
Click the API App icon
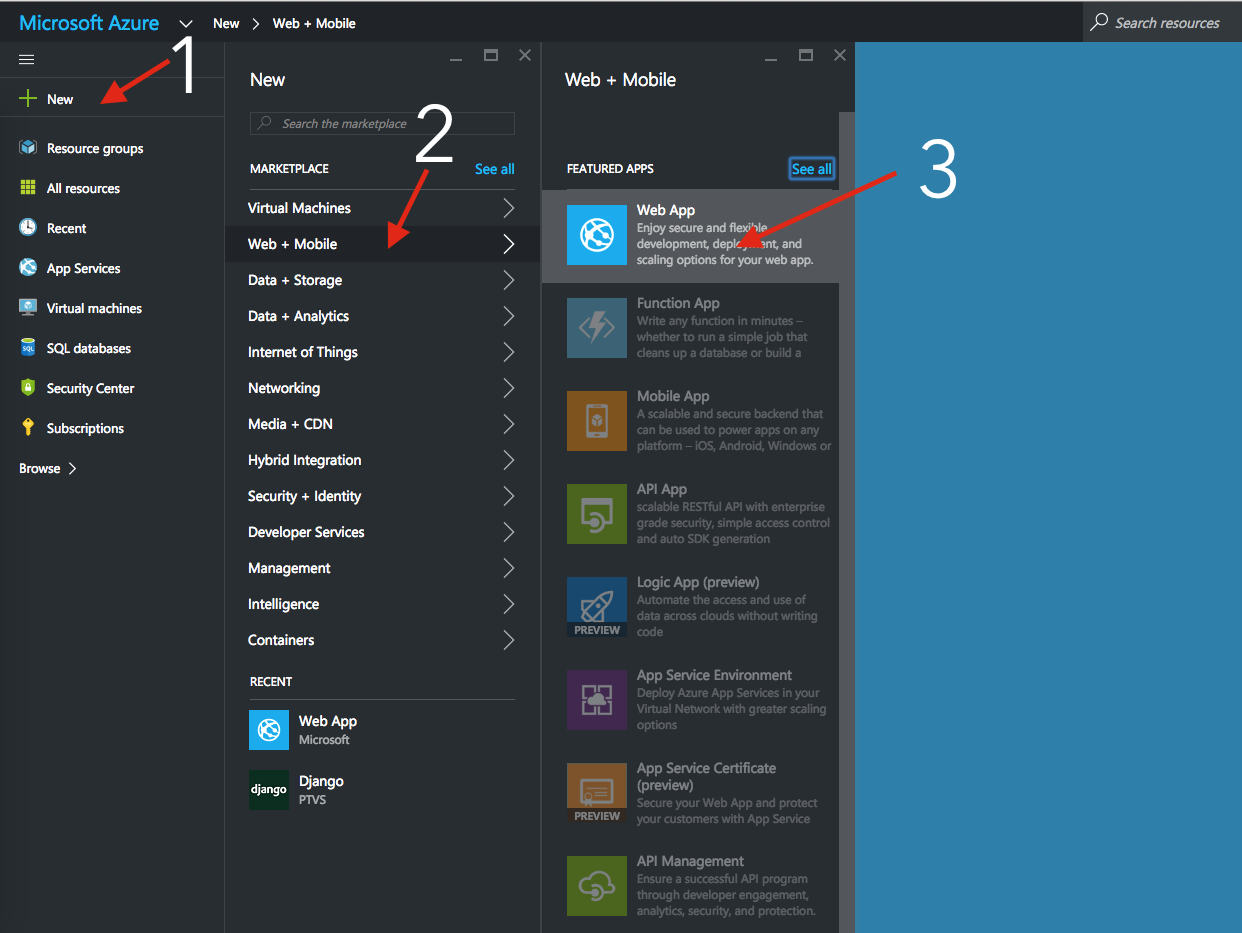[x=597, y=514]
